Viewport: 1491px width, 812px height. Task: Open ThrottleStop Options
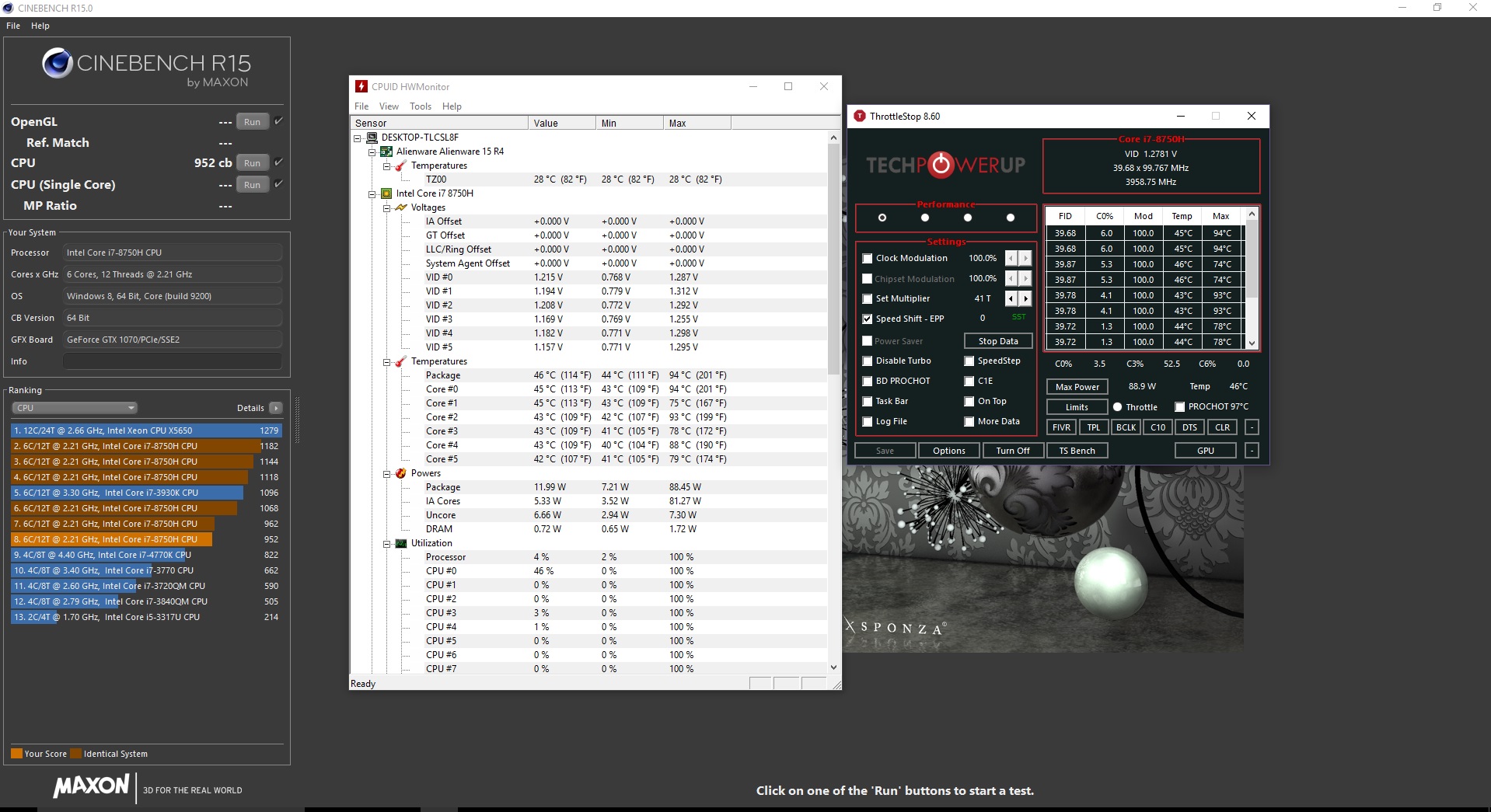tap(949, 451)
